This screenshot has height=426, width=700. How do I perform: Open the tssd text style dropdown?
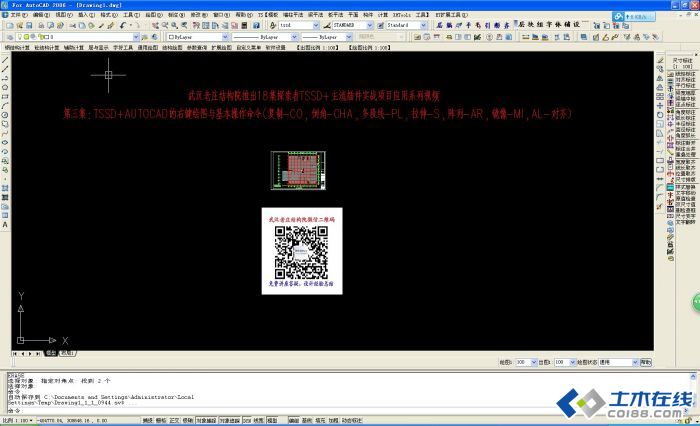click(316, 25)
